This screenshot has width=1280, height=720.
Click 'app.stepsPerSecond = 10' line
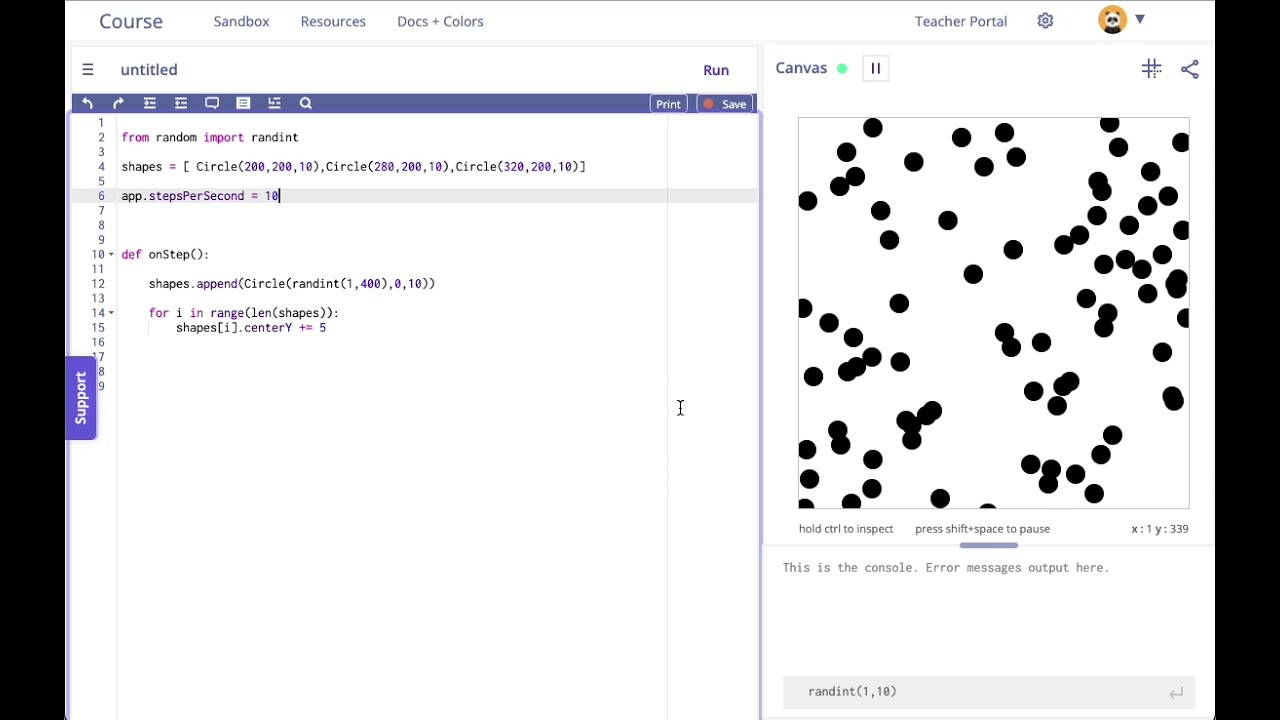tap(200, 196)
